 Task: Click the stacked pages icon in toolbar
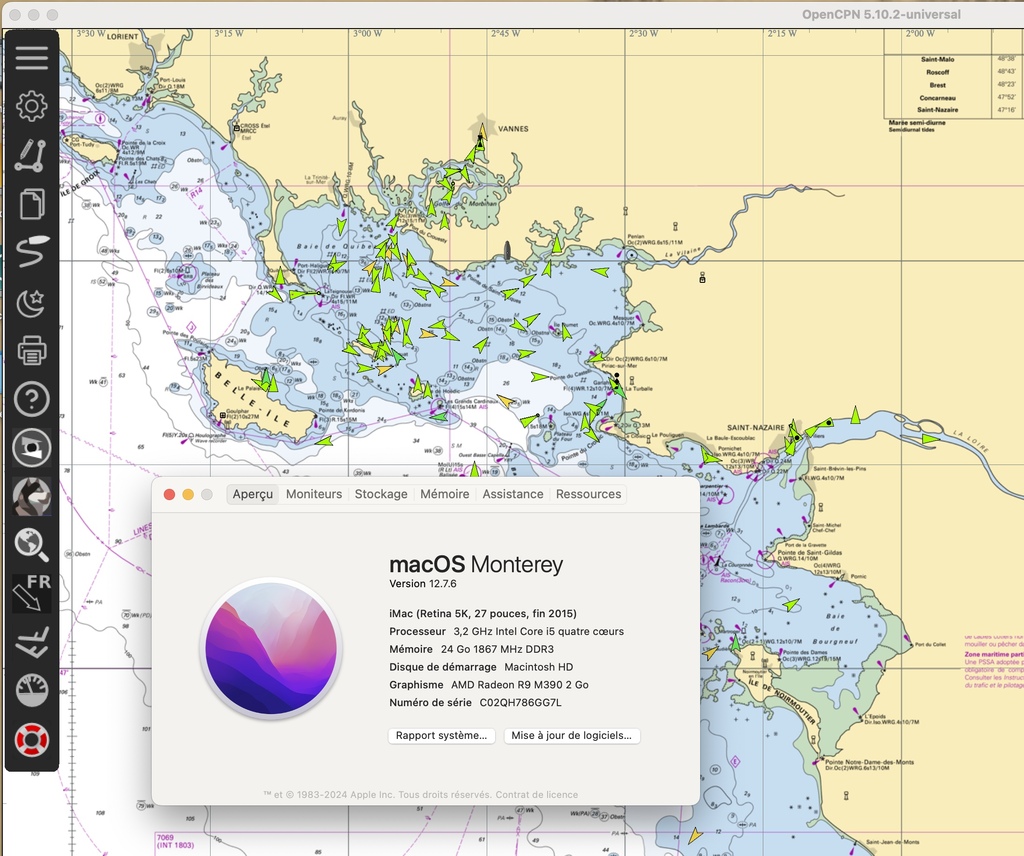[32, 204]
